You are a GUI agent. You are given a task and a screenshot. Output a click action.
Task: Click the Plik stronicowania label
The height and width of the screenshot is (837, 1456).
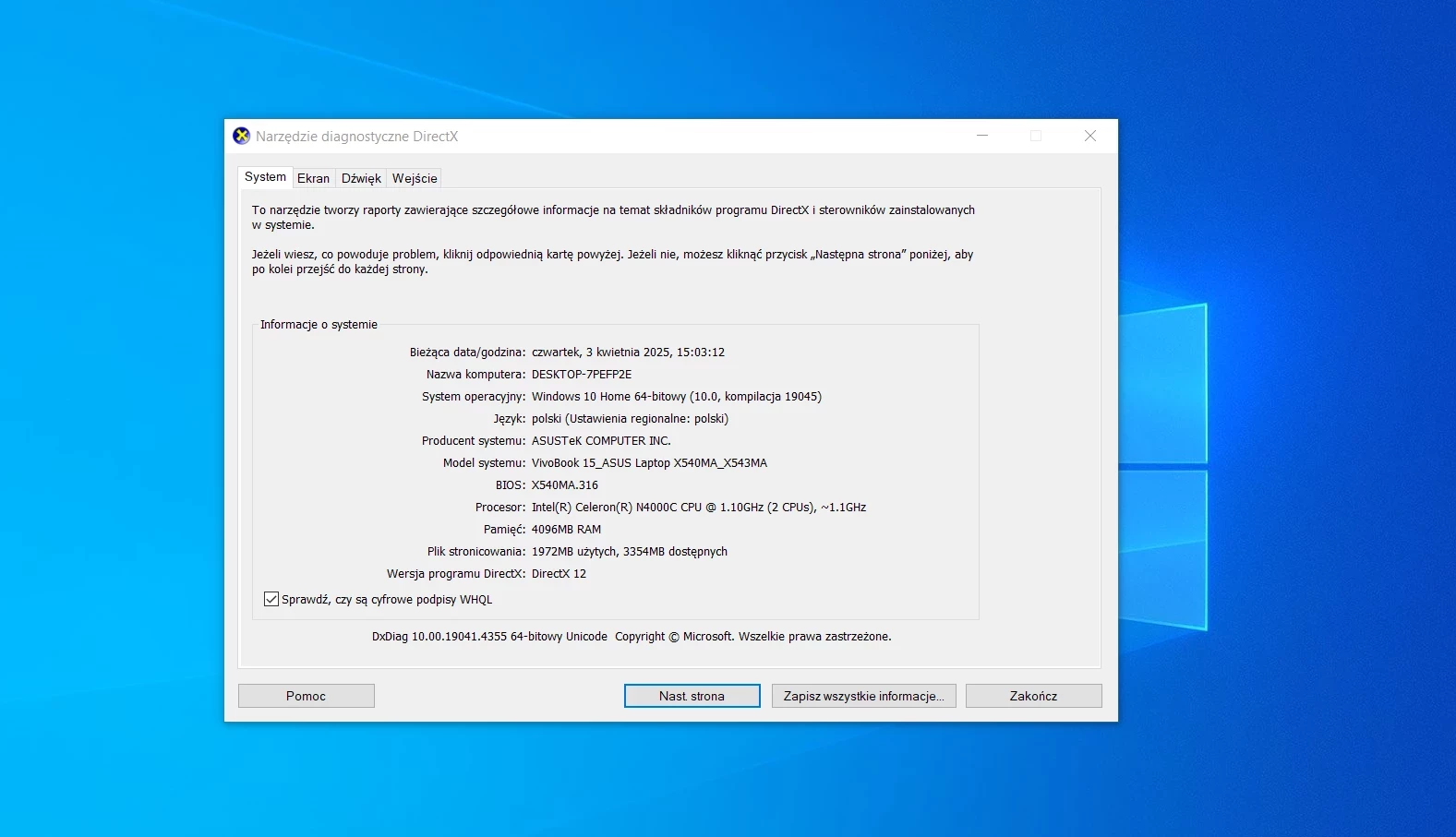pyautogui.click(x=476, y=552)
